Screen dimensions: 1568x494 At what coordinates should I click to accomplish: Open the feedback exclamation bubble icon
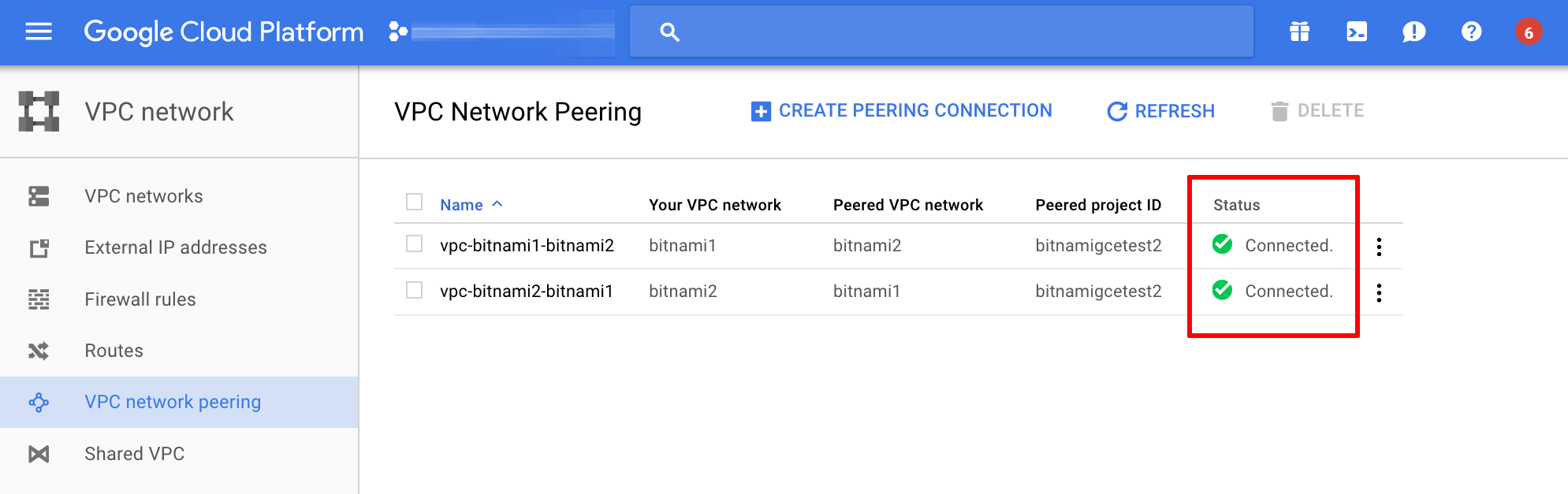[x=1413, y=32]
